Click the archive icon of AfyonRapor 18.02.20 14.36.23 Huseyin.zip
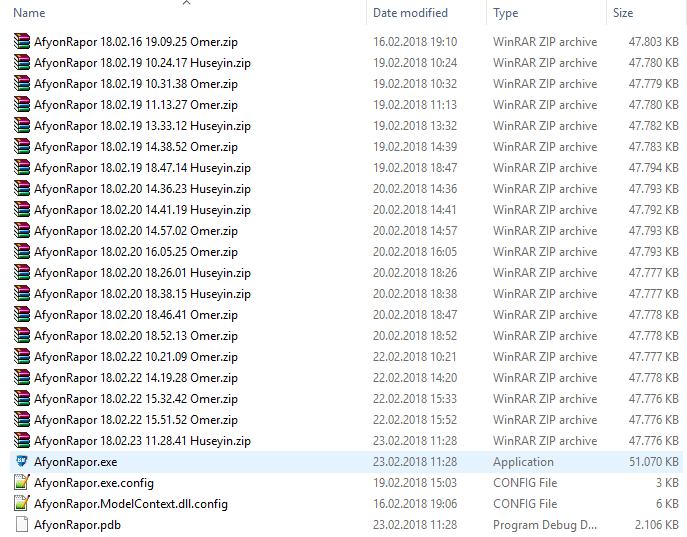 21,188
